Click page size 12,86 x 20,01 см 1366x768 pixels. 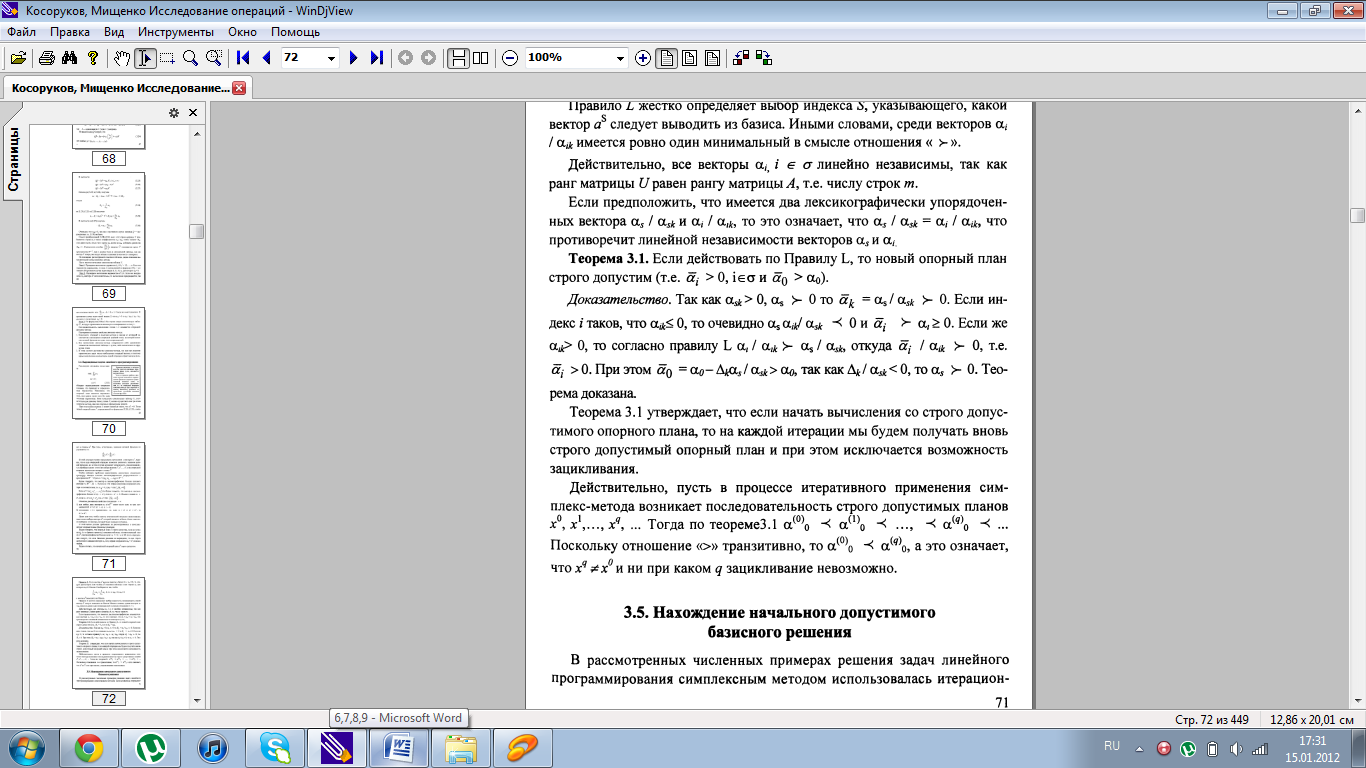pyautogui.click(x=1311, y=719)
